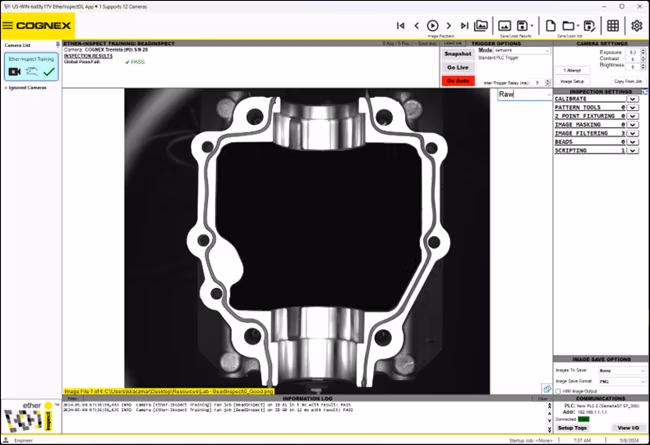Image resolution: width=650 pixels, height=445 pixels.
Task: Expand the 2 Point Fixturing section
Action: (632, 116)
